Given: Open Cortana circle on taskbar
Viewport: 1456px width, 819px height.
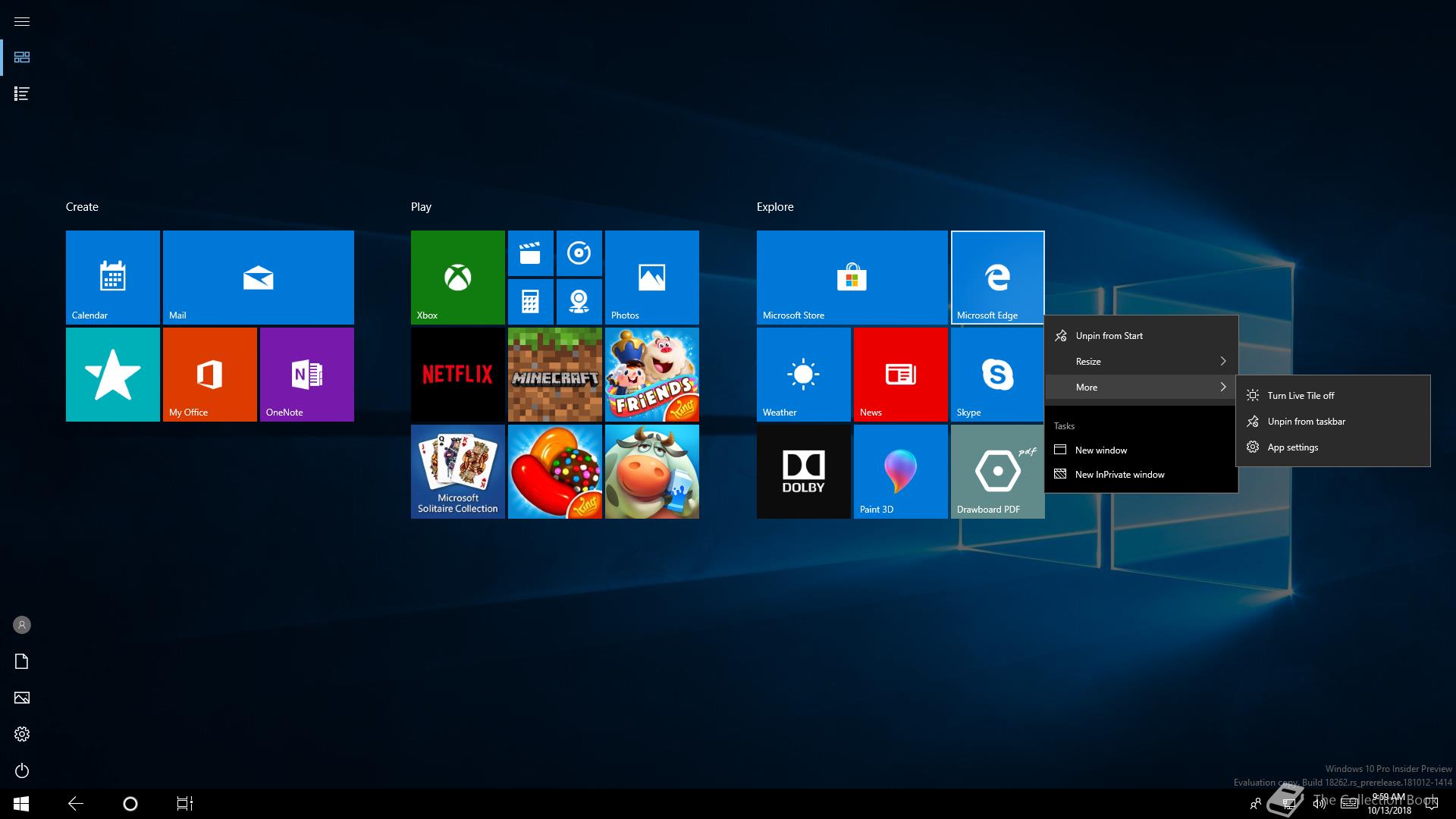Looking at the screenshot, I should click(130, 804).
